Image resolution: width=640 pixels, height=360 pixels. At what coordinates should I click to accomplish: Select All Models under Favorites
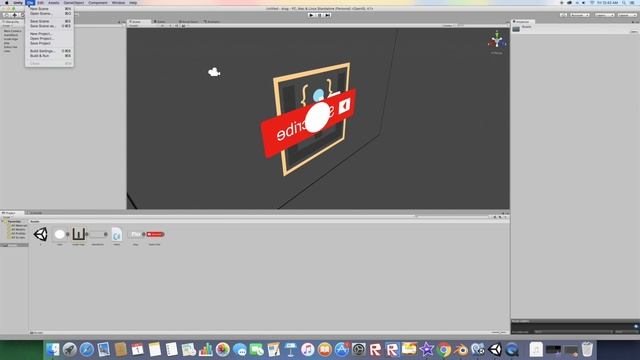tap(18, 229)
